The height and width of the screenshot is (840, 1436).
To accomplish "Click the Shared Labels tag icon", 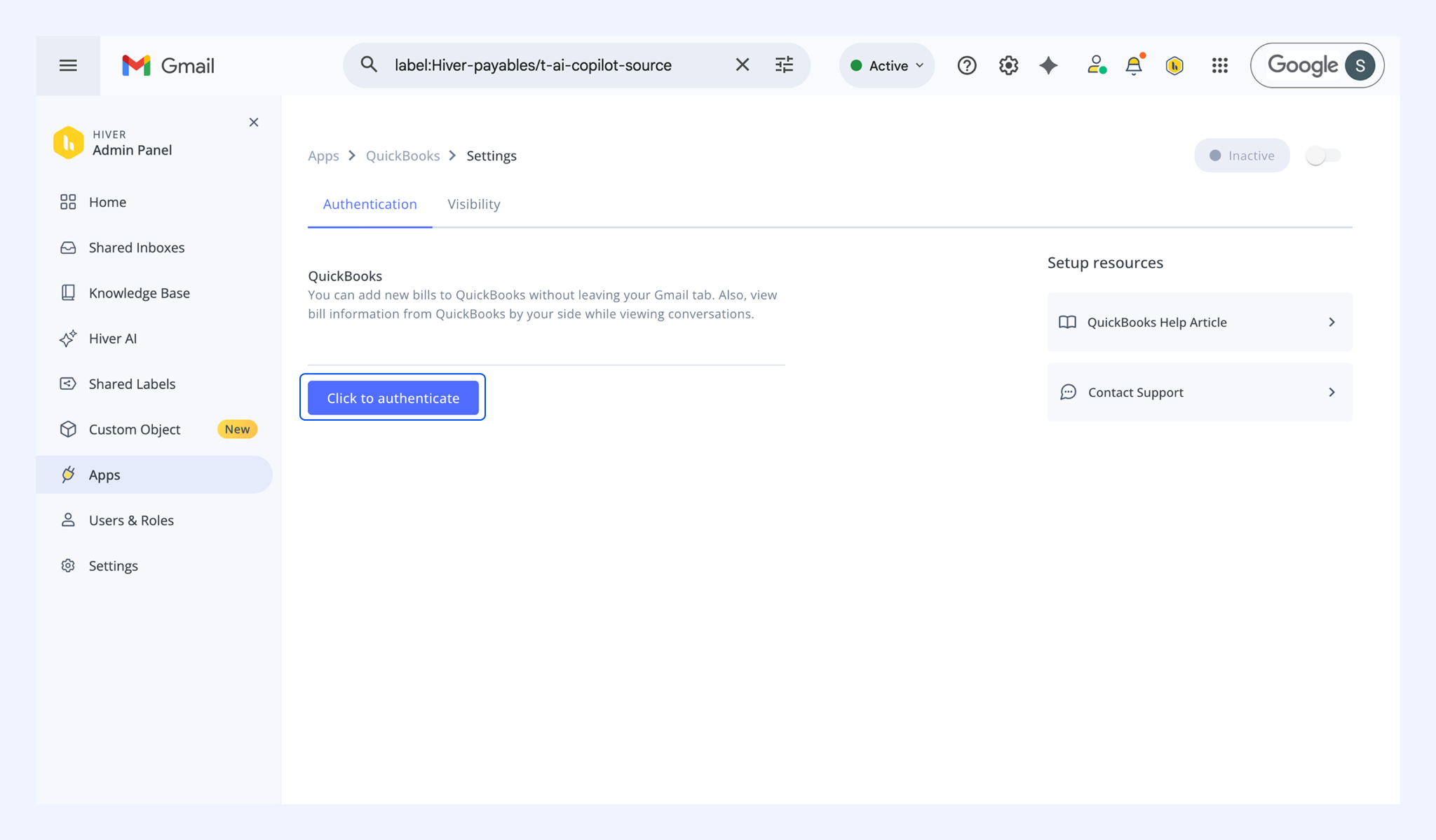I will tap(68, 384).
